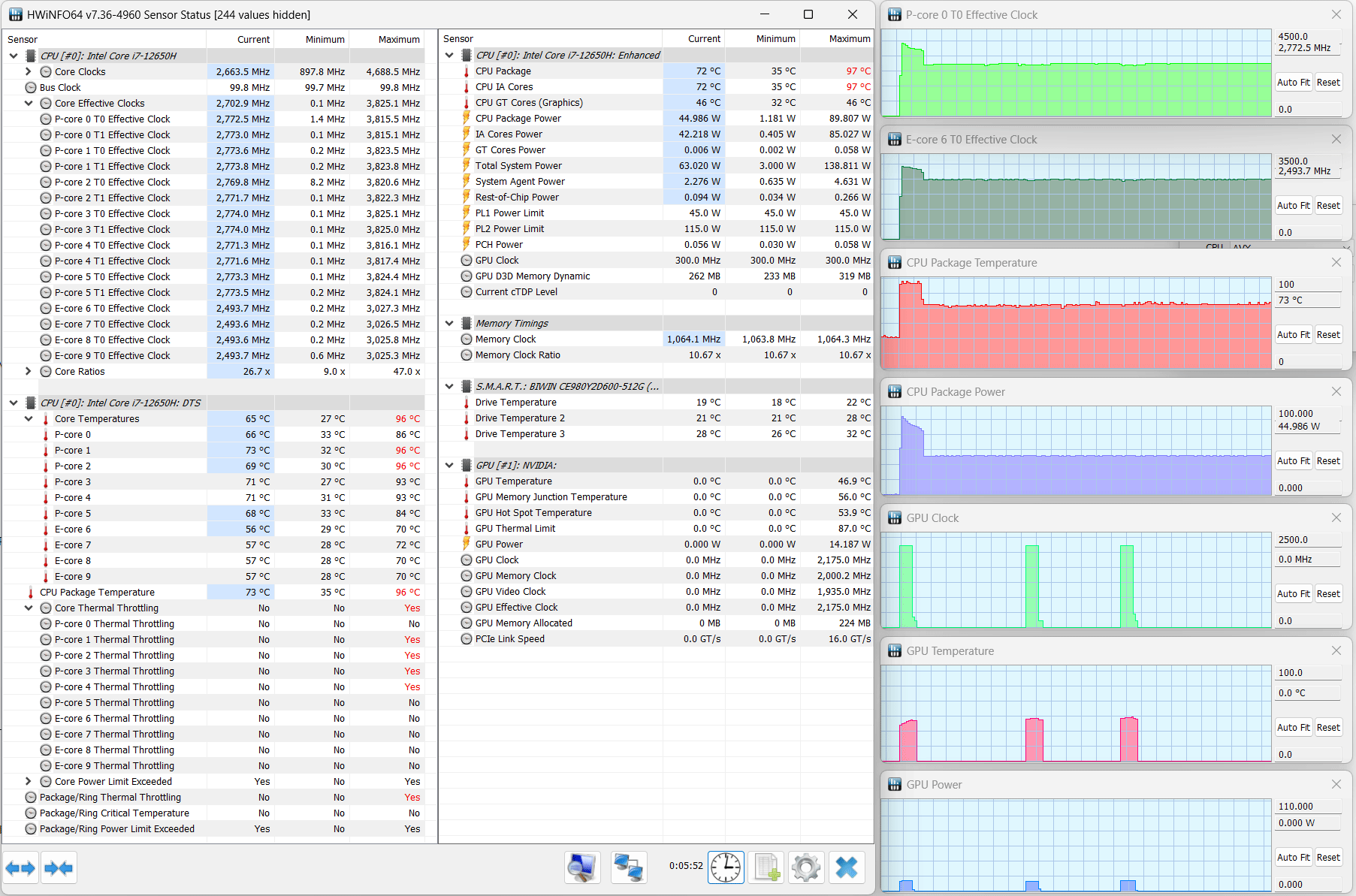Viewport: 1356px width, 896px height.
Task: Click the thermometer icon beside CPU Package
Action: click(x=467, y=71)
